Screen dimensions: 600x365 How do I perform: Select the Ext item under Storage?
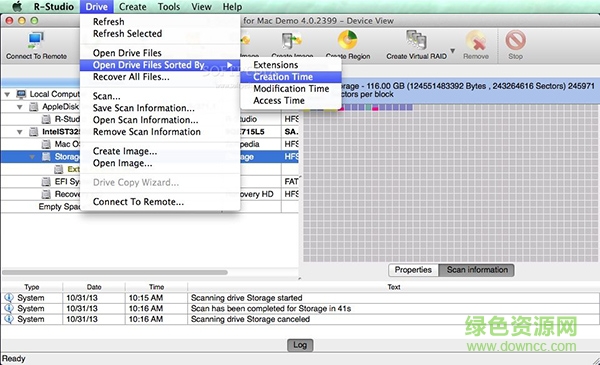73,169
